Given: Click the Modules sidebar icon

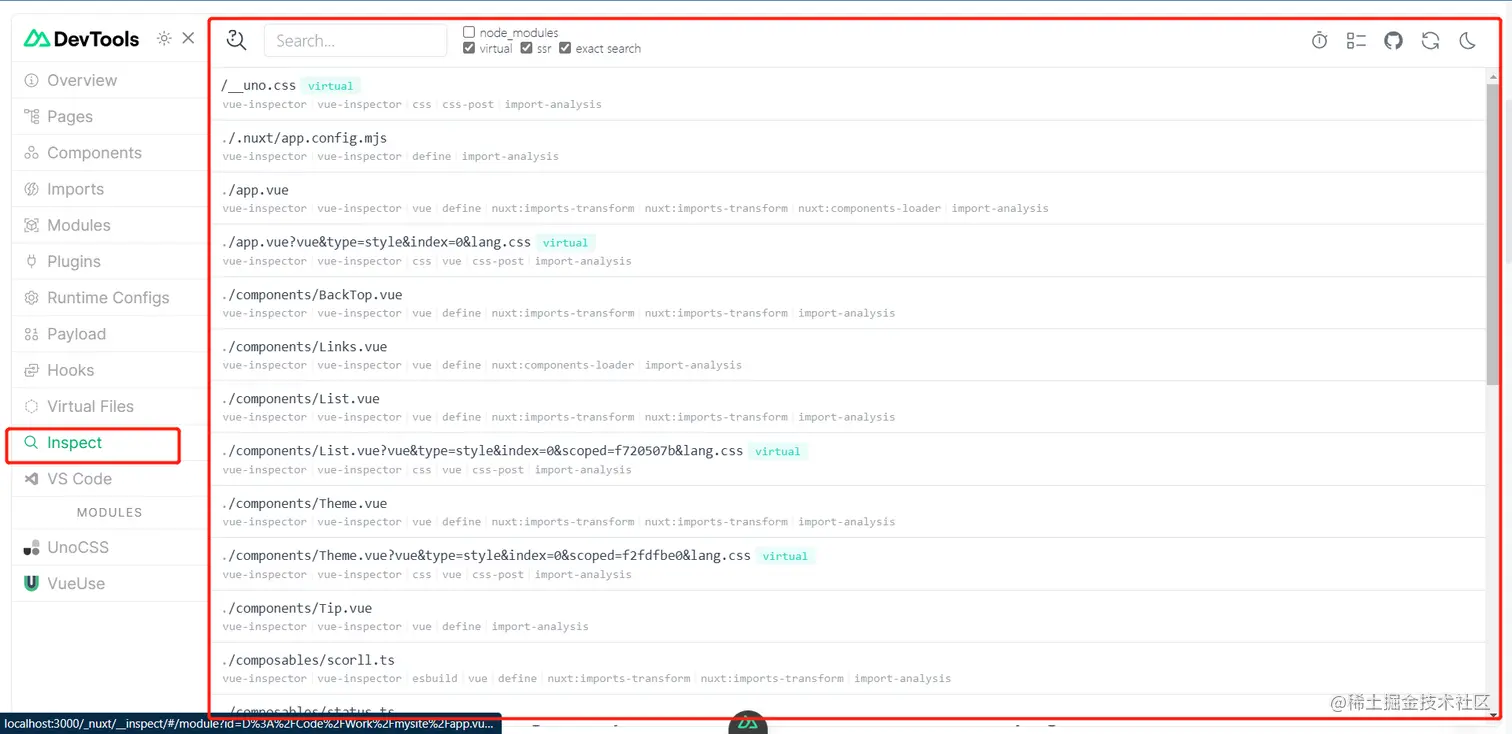Looking at the screenshot, I should click(32, 225).
